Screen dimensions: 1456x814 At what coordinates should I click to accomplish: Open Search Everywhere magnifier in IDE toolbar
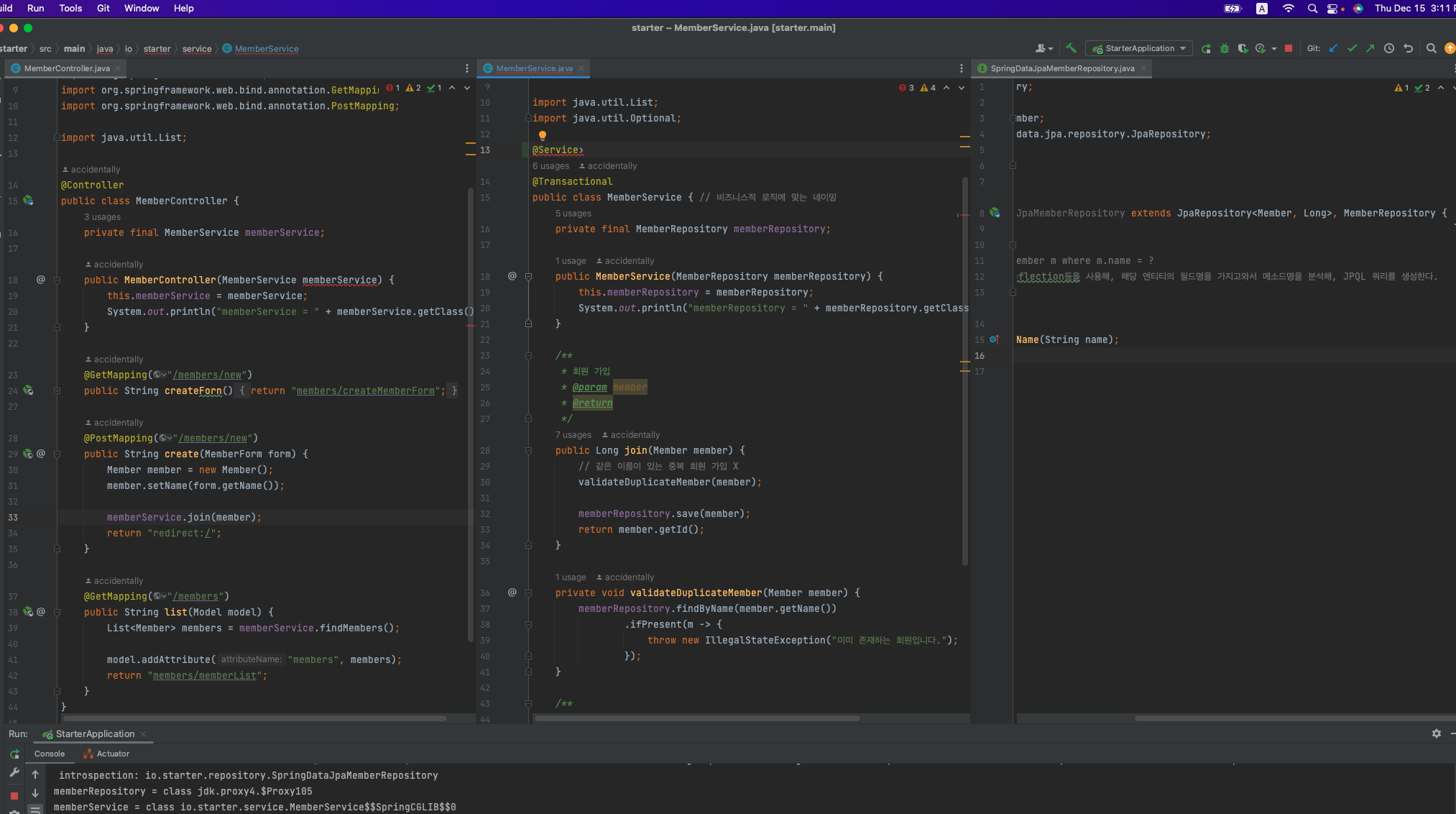coord(1431,48)
